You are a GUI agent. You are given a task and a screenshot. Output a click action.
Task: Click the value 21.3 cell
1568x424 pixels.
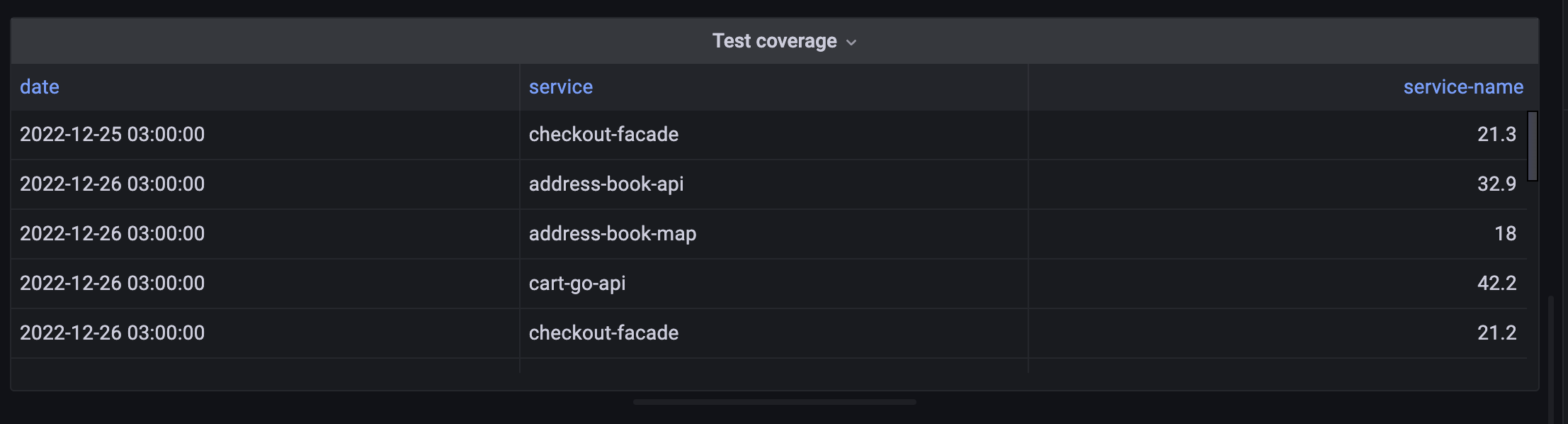pyautogui.click(x=1496, y=134)
